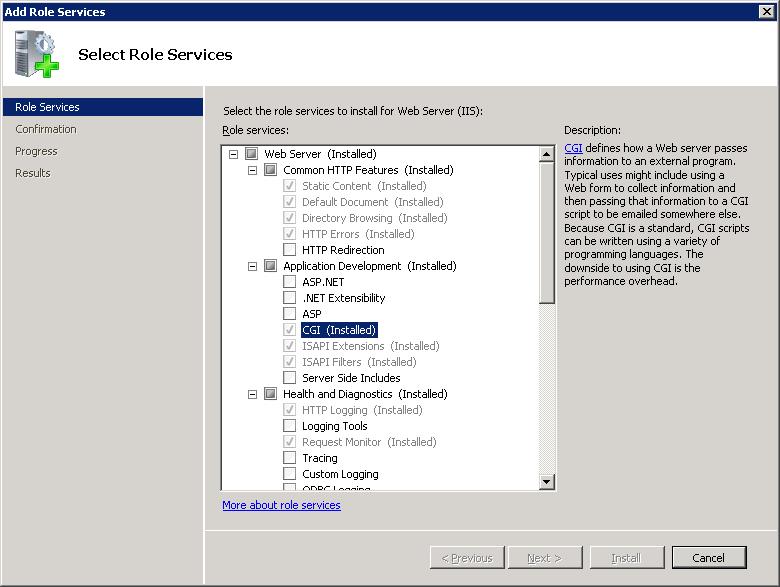Select Progress step in sidebar
Viewport: 780px width, 587px height.
tap(36, 151)
